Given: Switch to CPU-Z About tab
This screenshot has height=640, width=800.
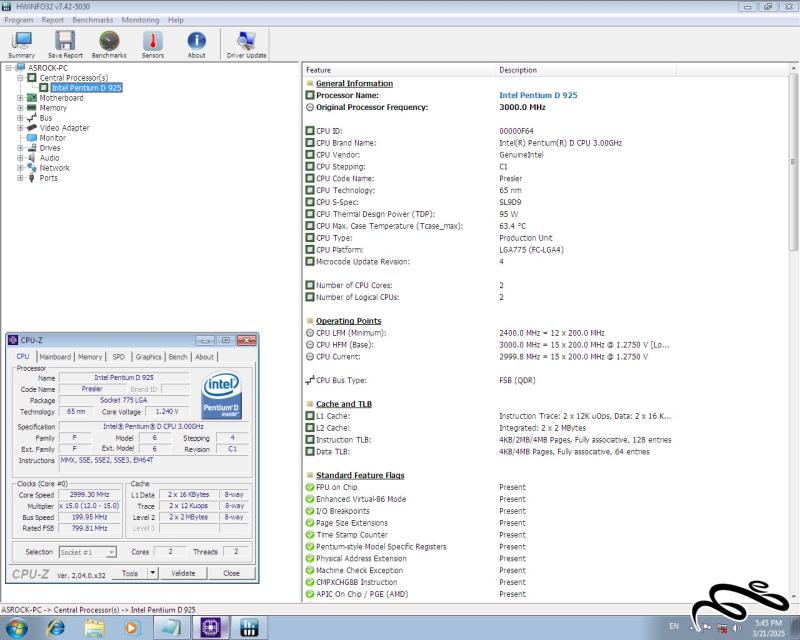Looking at the screenshot, I should pos(205,357).
